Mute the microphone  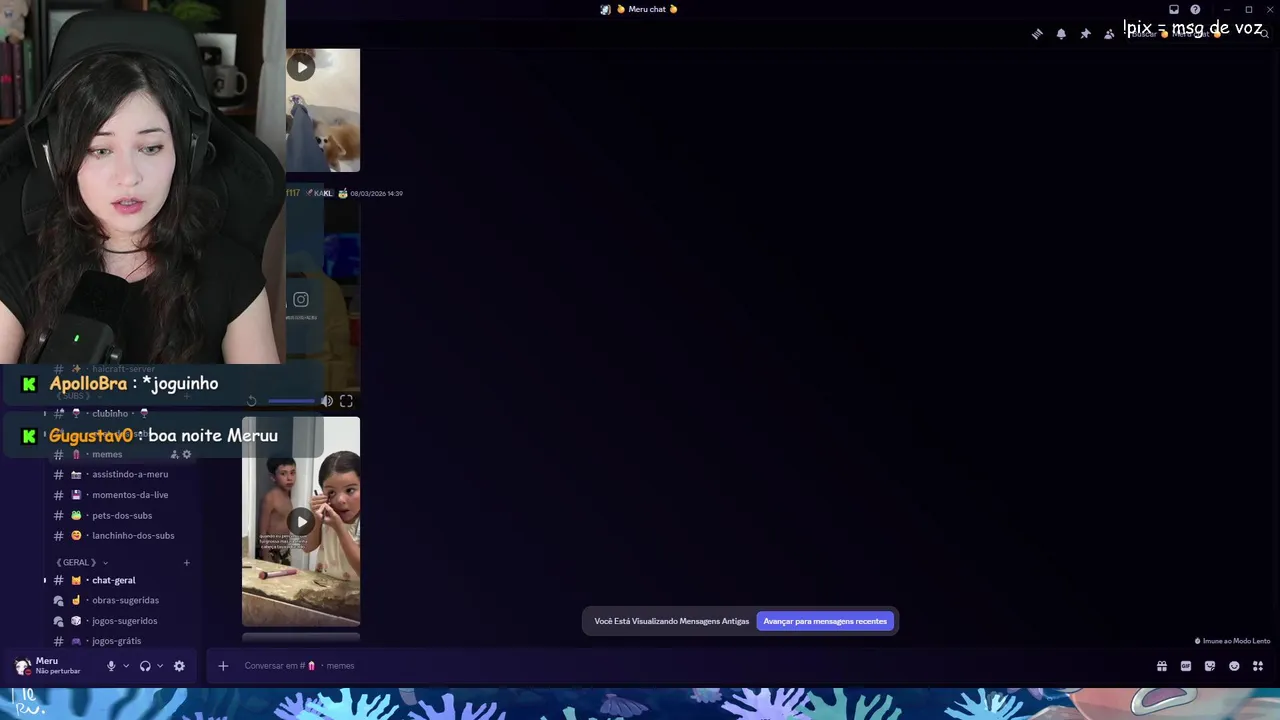111,666
